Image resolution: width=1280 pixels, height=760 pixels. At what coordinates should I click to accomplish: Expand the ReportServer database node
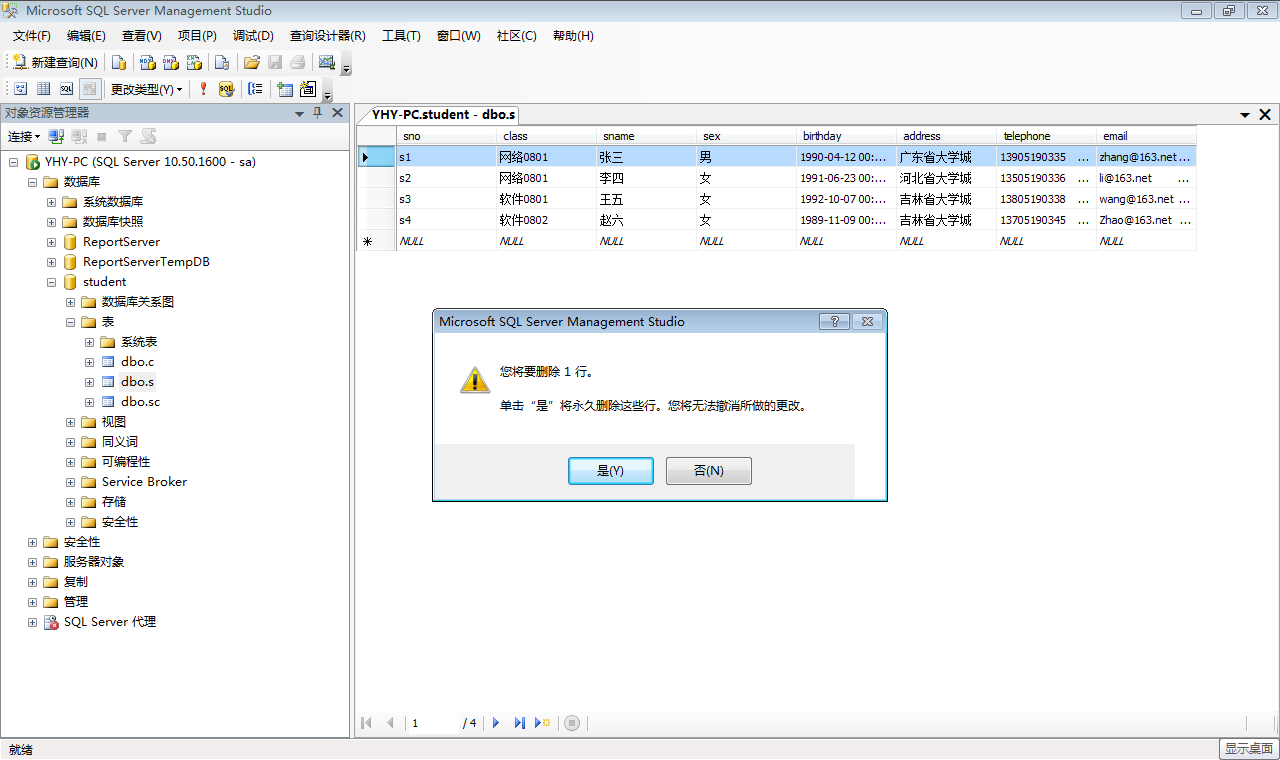[52, 242]
